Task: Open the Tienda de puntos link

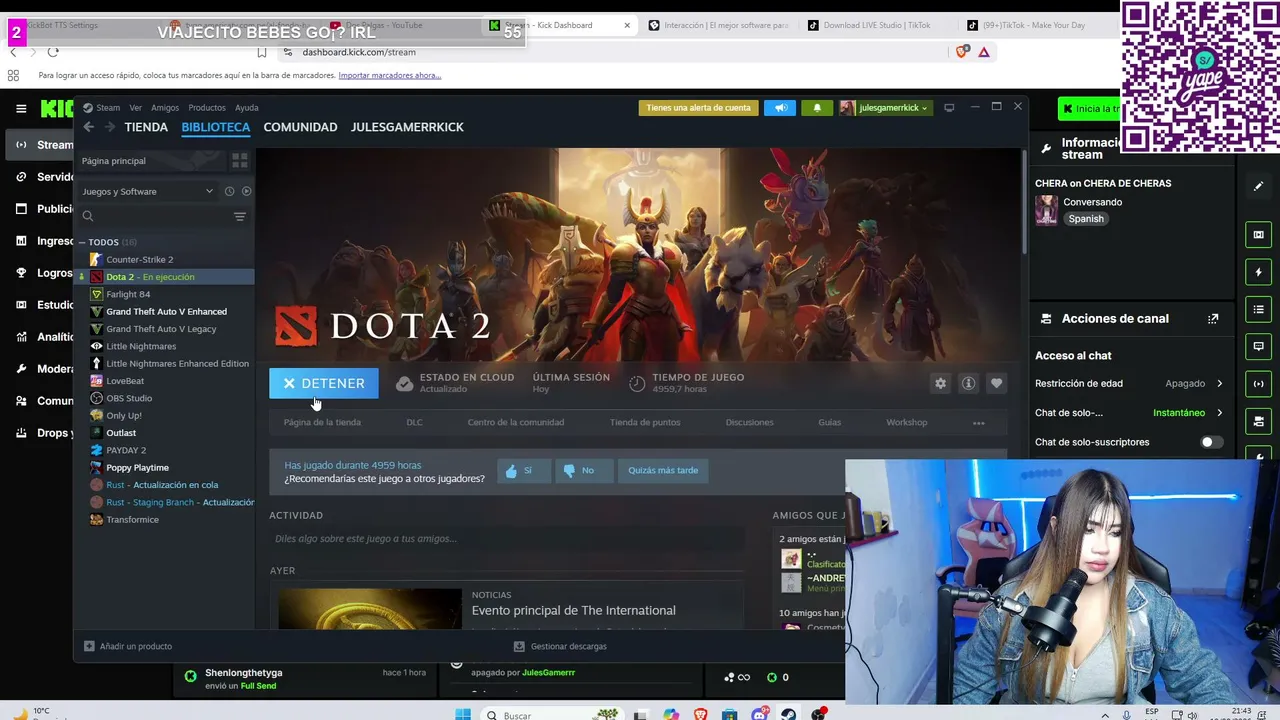Action: click(x=645, y=422)
